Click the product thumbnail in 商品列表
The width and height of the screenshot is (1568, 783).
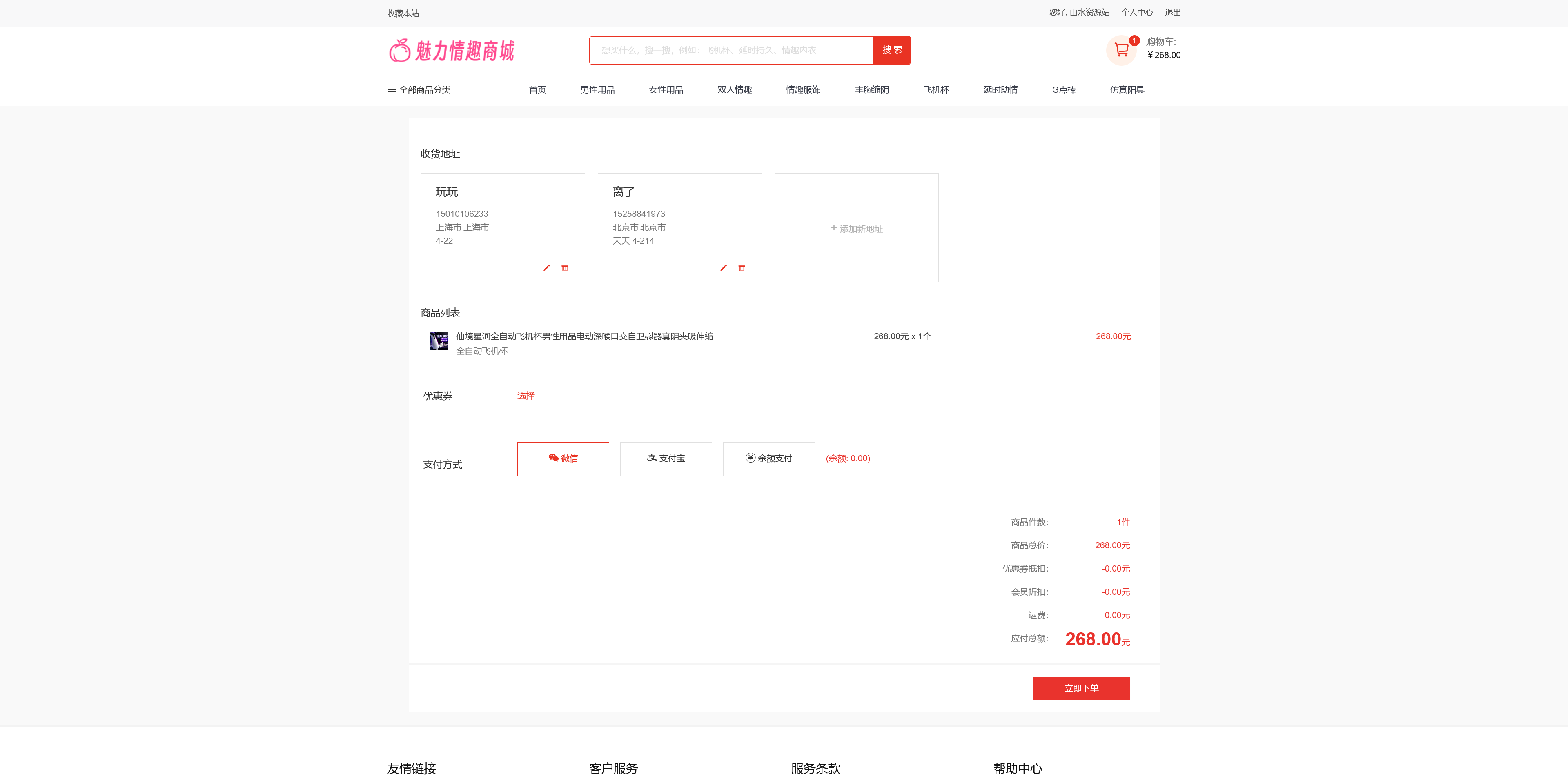pyautogui.click(x=438, y=342)
